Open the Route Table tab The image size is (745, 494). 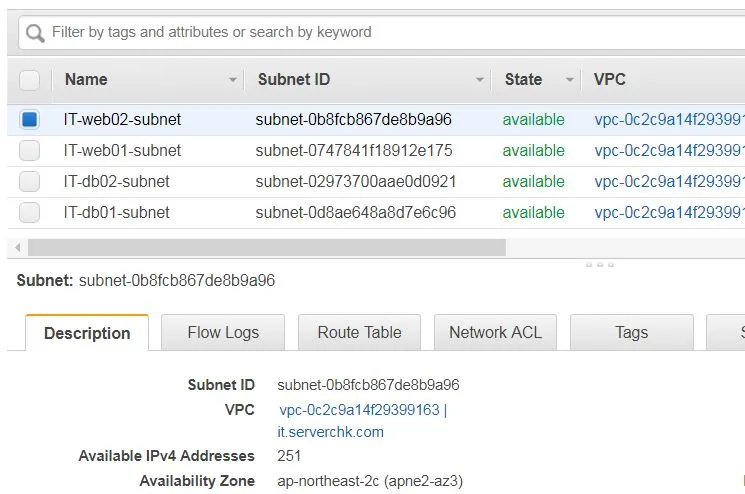tap(359, 332)
